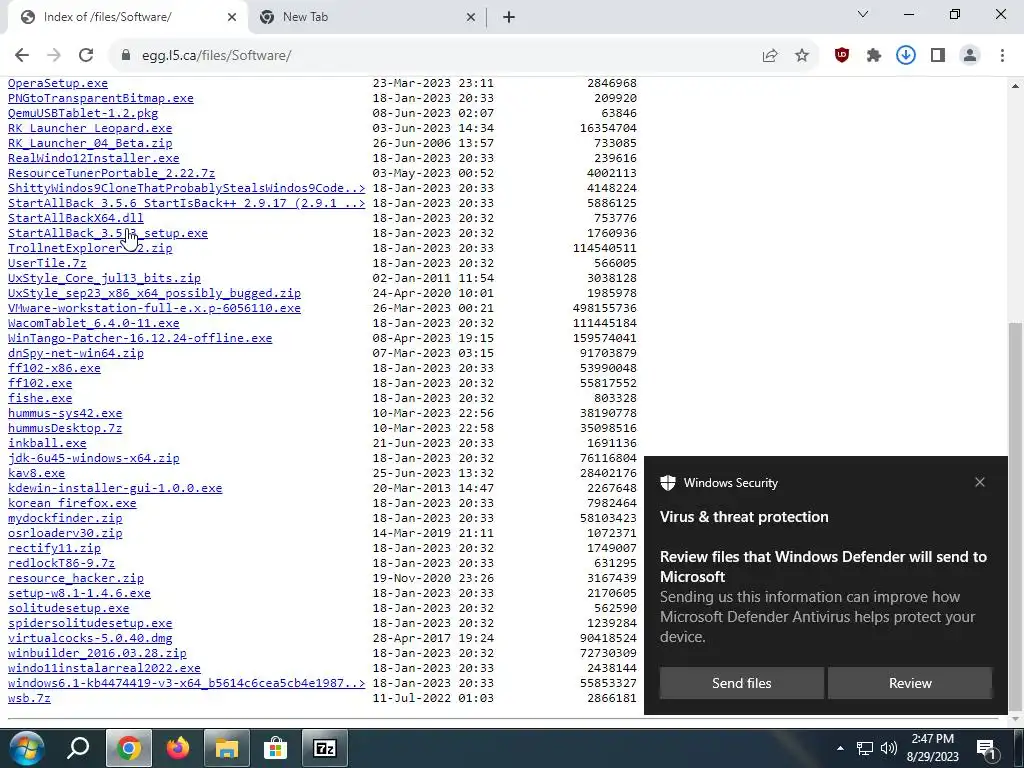Open the Windows Start button
The width and height of the screenshot is (1024, 768).
click(27, 748)
